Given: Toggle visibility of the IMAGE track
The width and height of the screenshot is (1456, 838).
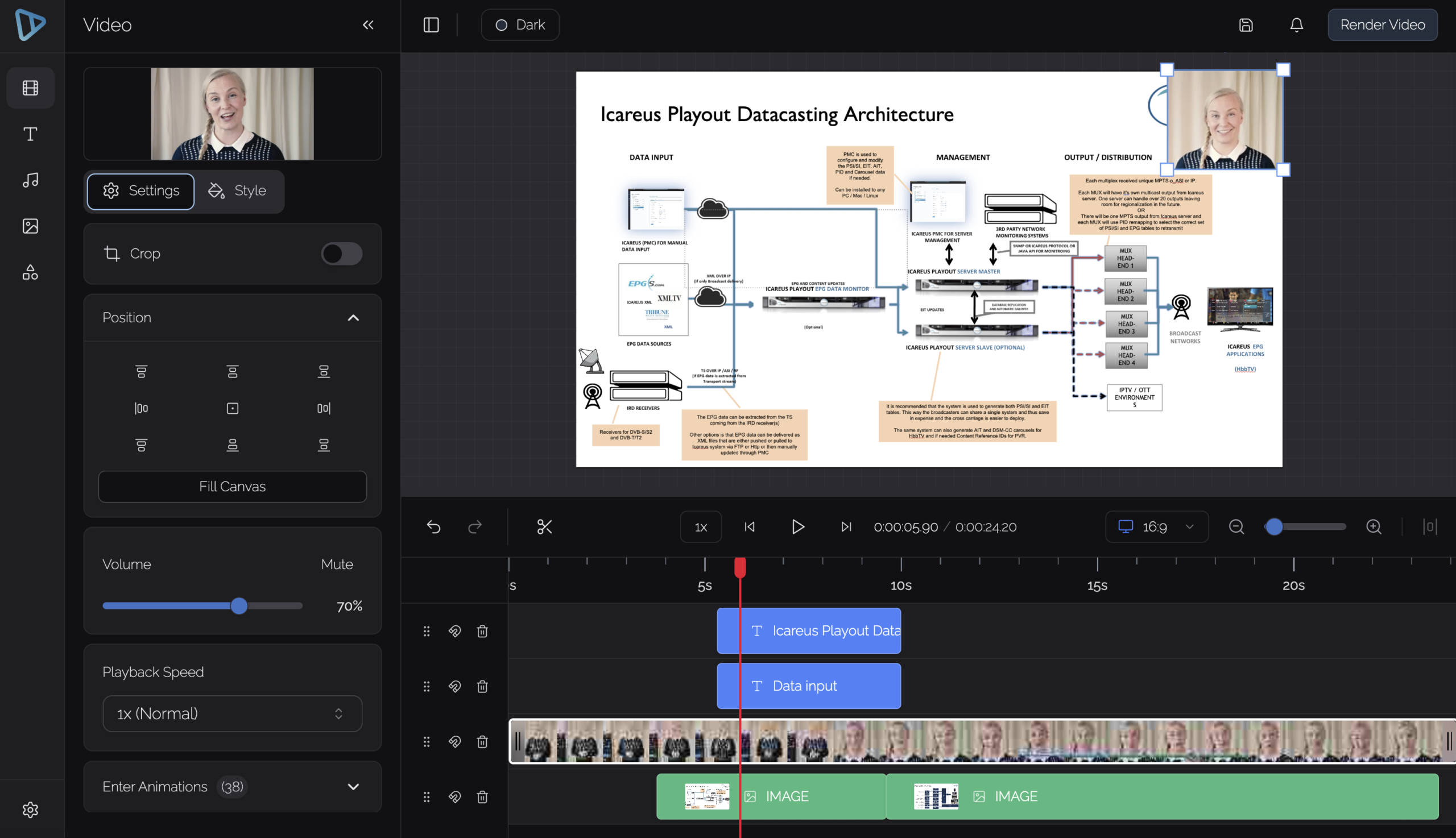Looking at the screenshot, I should (x=455, y=797).
